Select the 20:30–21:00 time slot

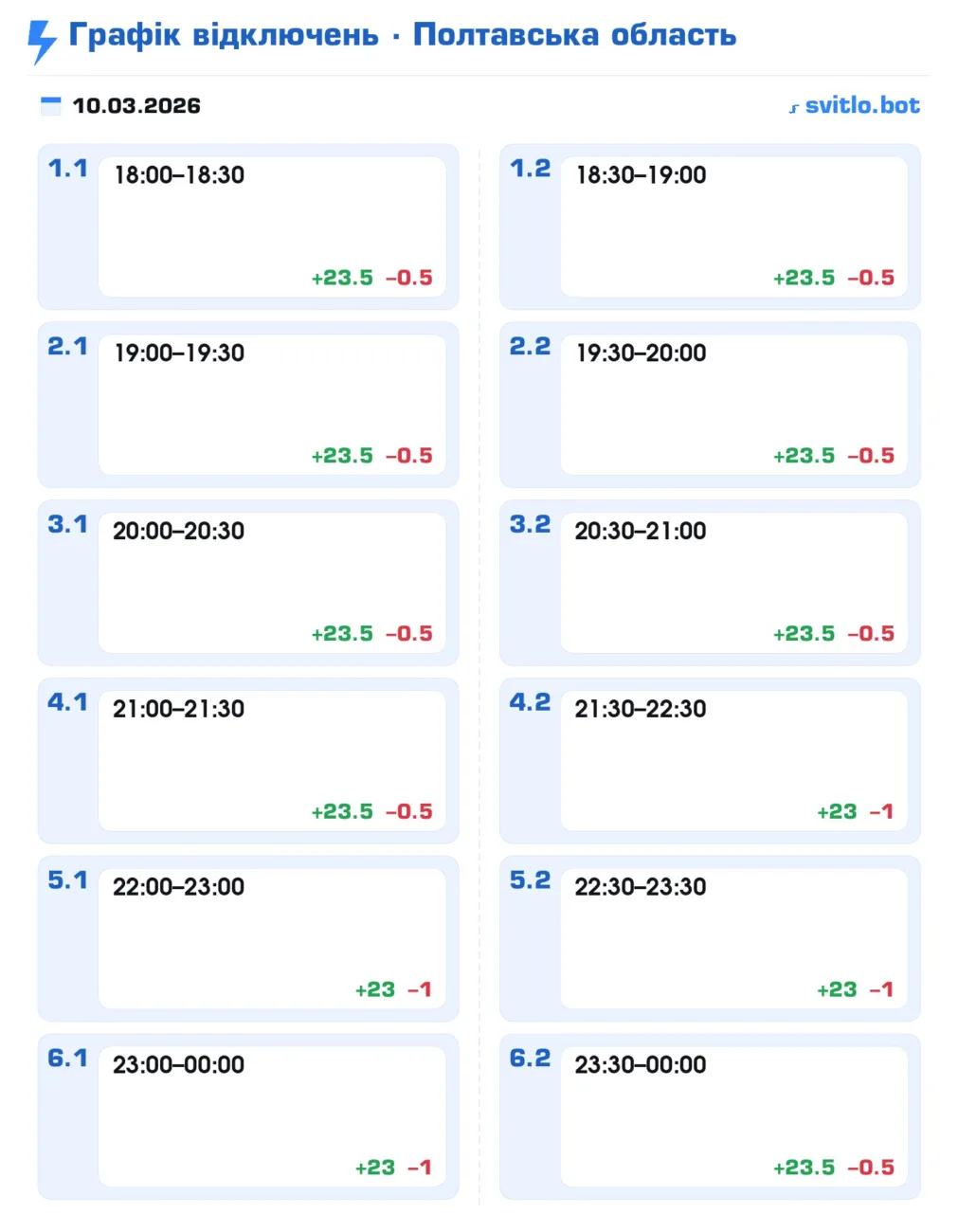coord(641,531)
